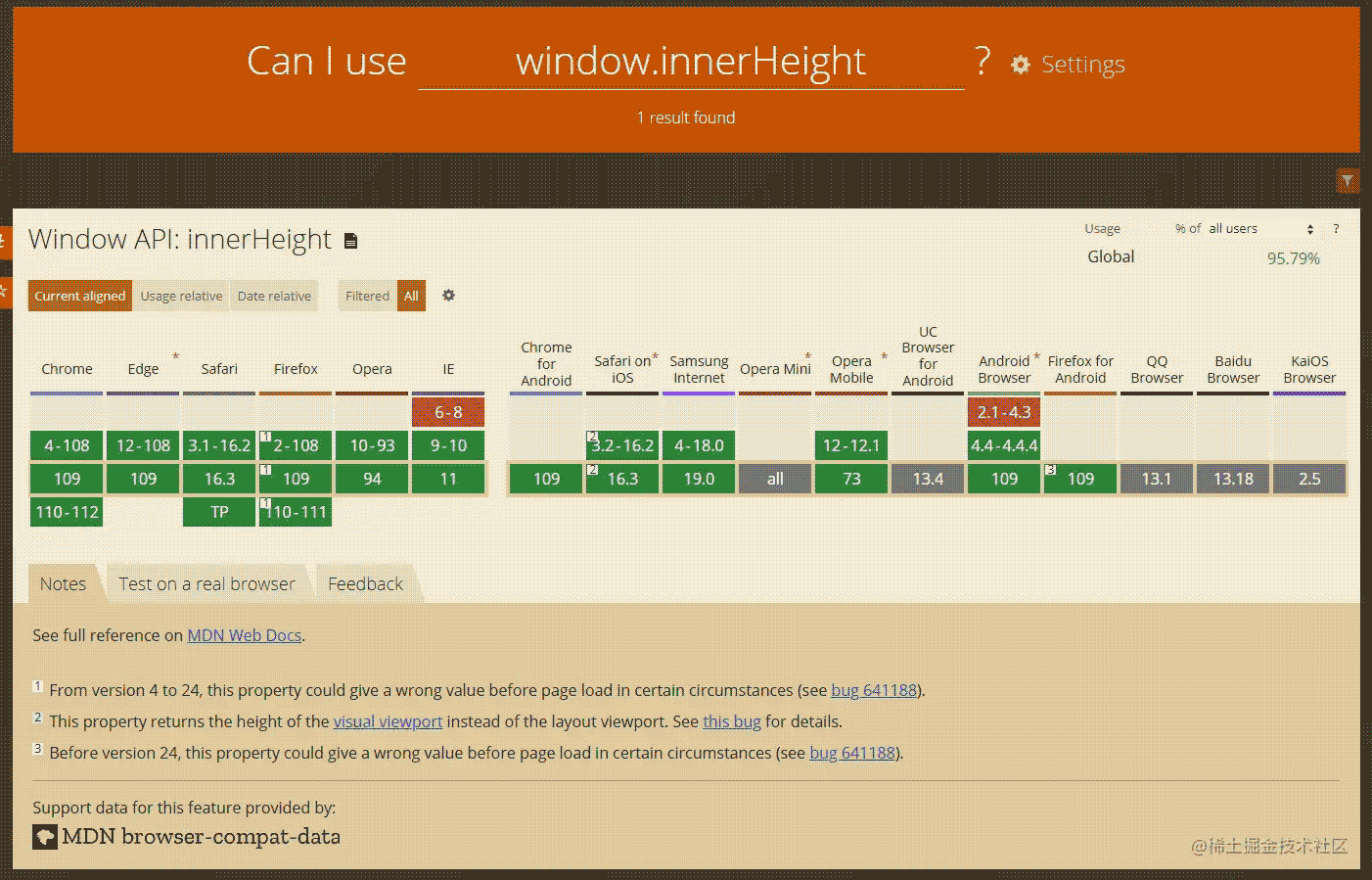This screenshot has height=880, width=1372.
Task: Select the Current aligned view mode
Action: pos(80,296)
